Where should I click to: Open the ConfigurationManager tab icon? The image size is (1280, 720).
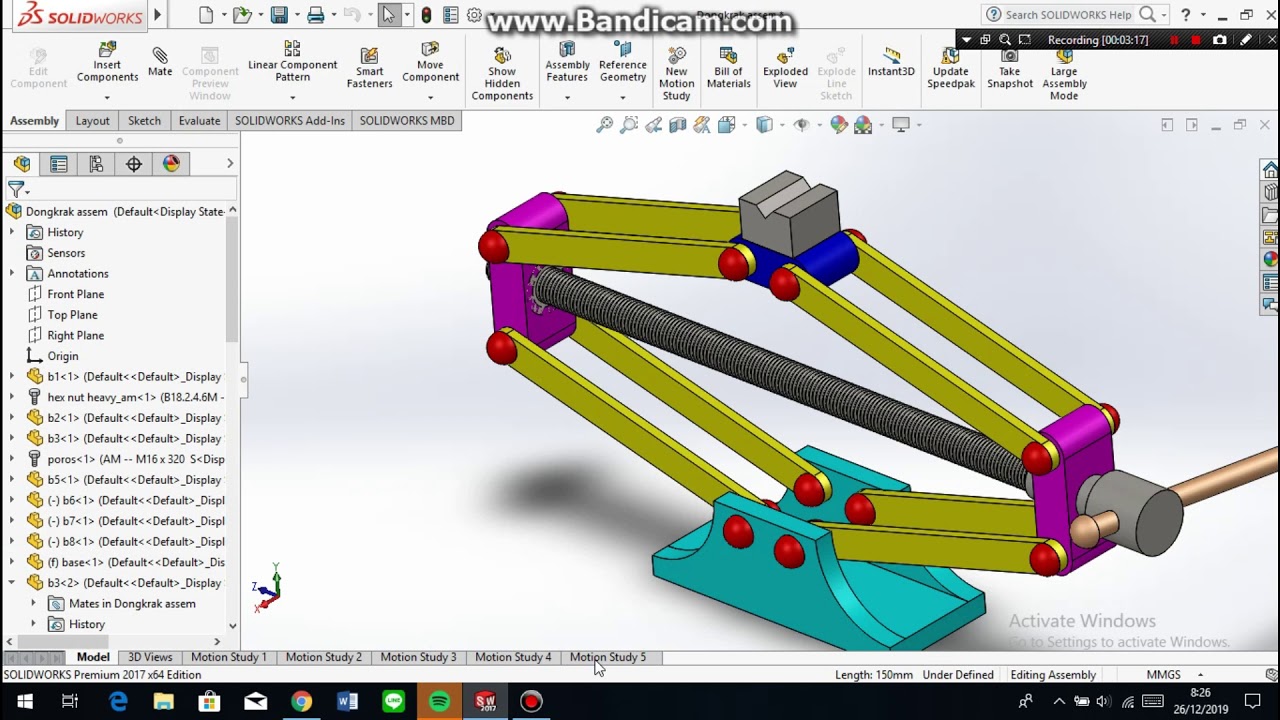96,164
